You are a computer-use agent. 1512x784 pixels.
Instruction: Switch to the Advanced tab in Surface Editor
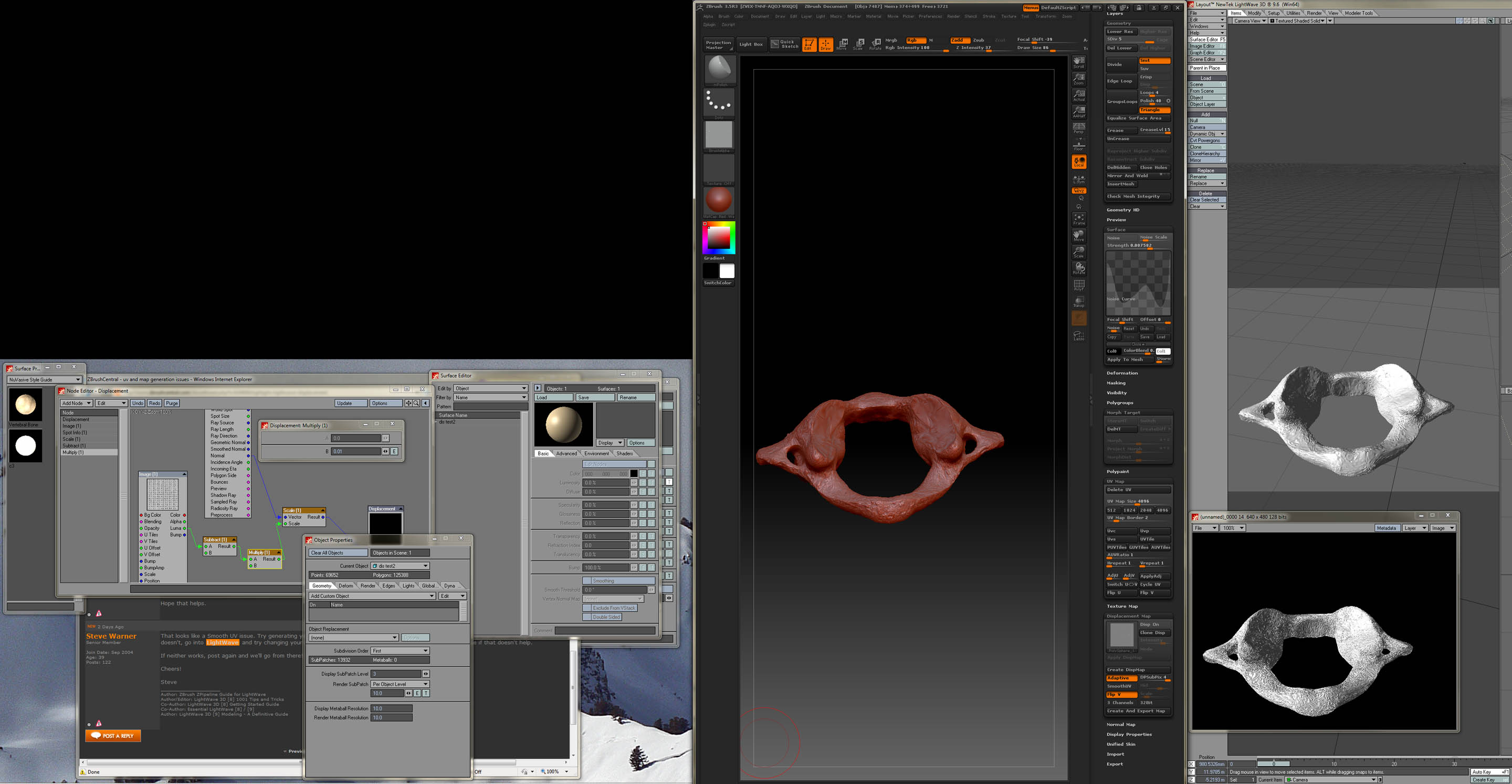(x=566, y=453)
